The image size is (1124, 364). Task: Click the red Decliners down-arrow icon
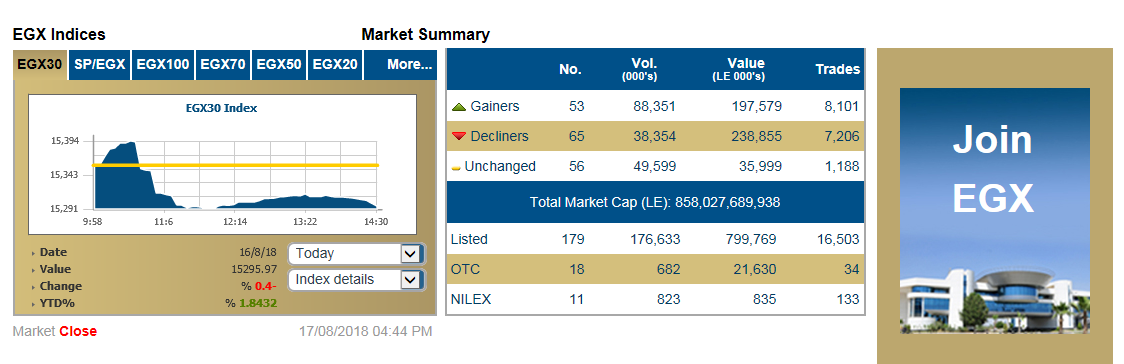459,137
